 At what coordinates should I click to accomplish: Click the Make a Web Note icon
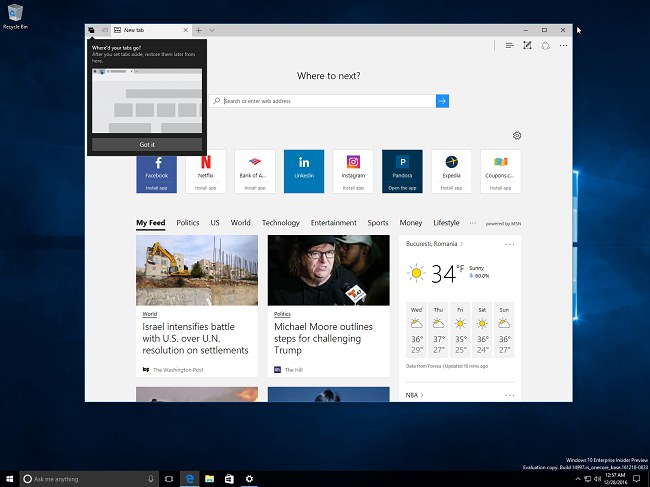[x=527, y=46]
